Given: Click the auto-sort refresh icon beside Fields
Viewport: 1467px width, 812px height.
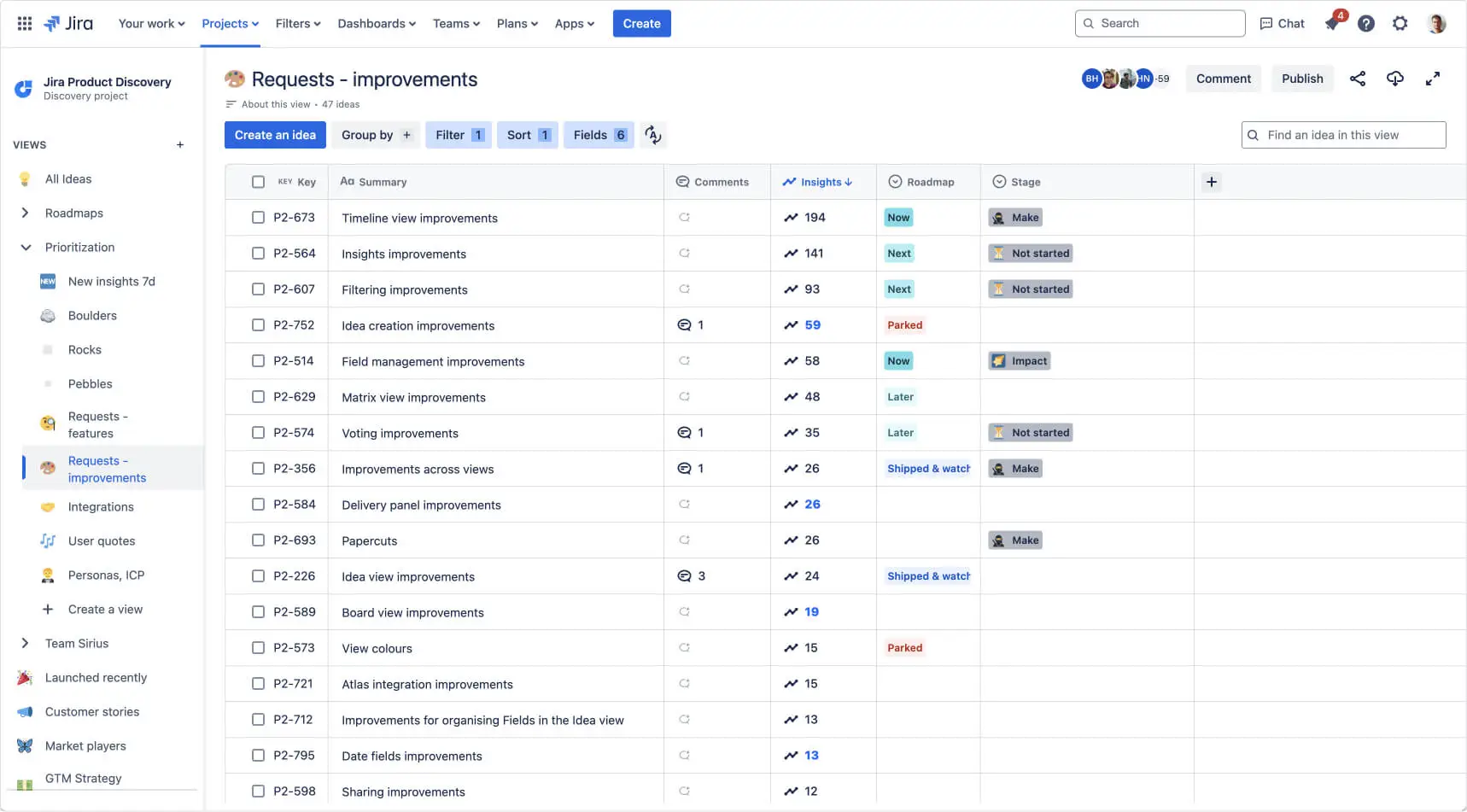Looking at the screenshot, I should [x=653, y=135].
